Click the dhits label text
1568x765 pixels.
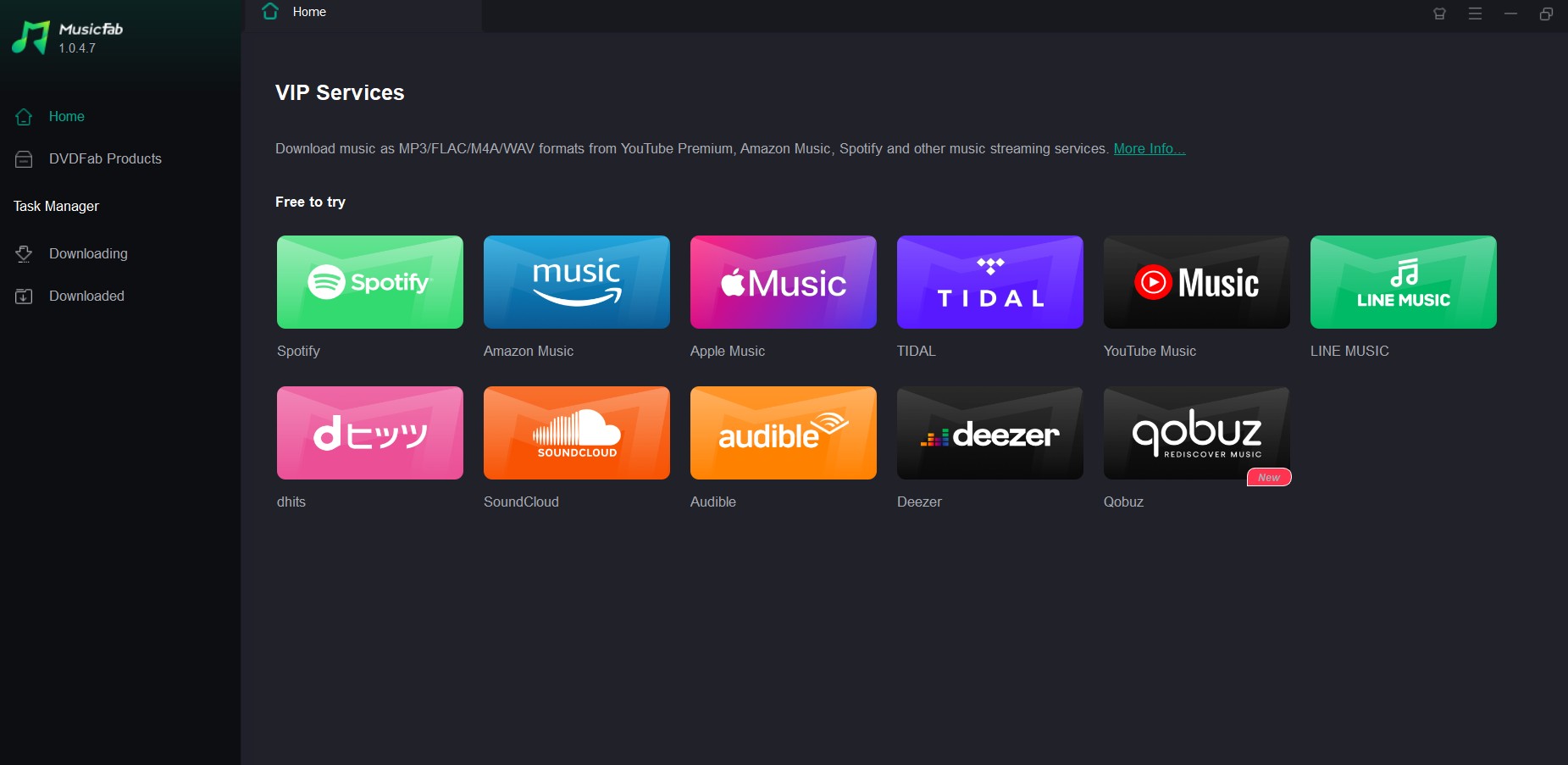tap(291, 502)
